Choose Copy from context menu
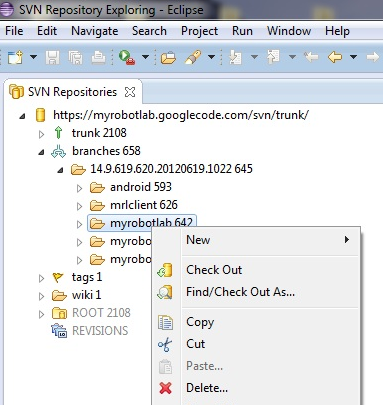383x405 pixels. 255,322
